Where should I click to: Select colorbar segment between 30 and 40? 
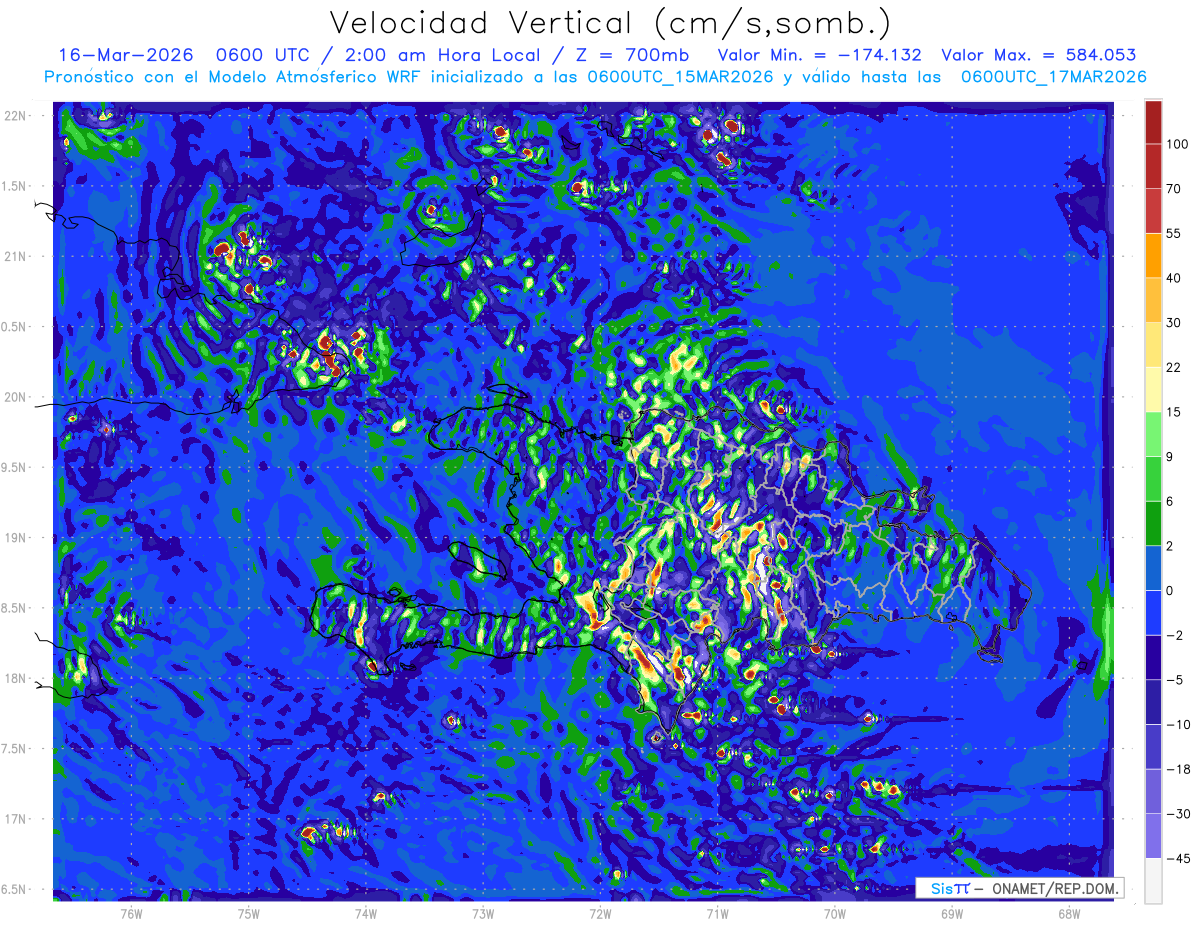click(1153, 299)
